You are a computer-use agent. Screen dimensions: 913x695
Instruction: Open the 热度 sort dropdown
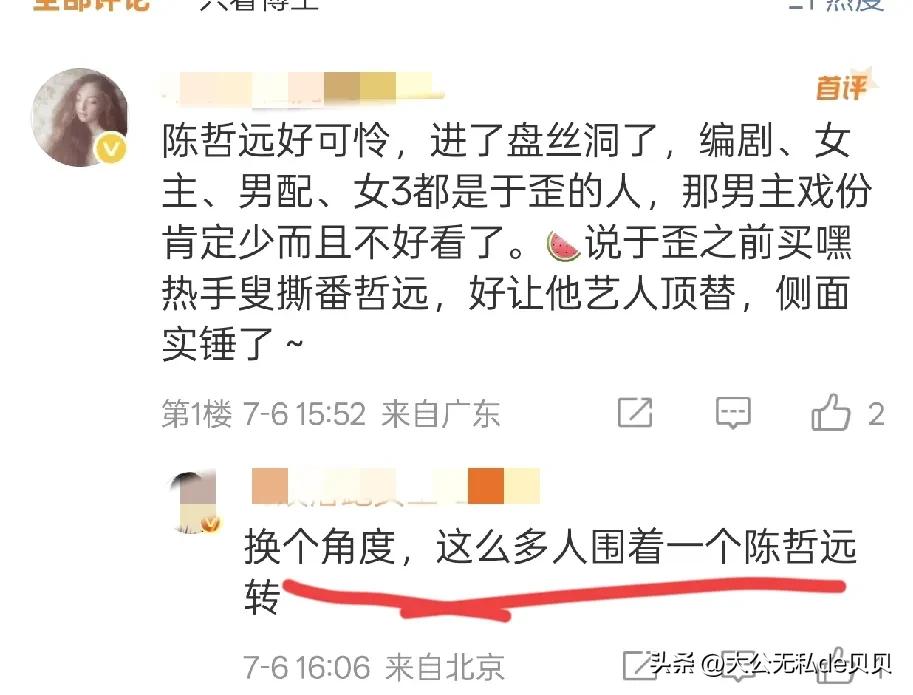pos(836,5)
